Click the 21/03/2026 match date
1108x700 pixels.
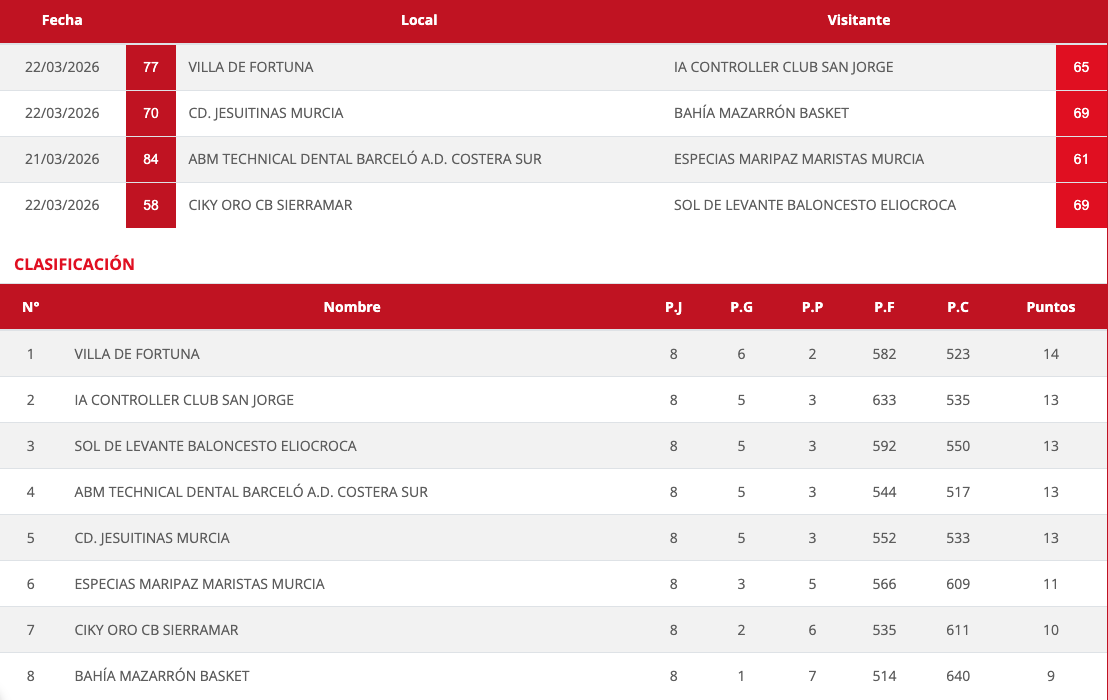coord(62,159)
